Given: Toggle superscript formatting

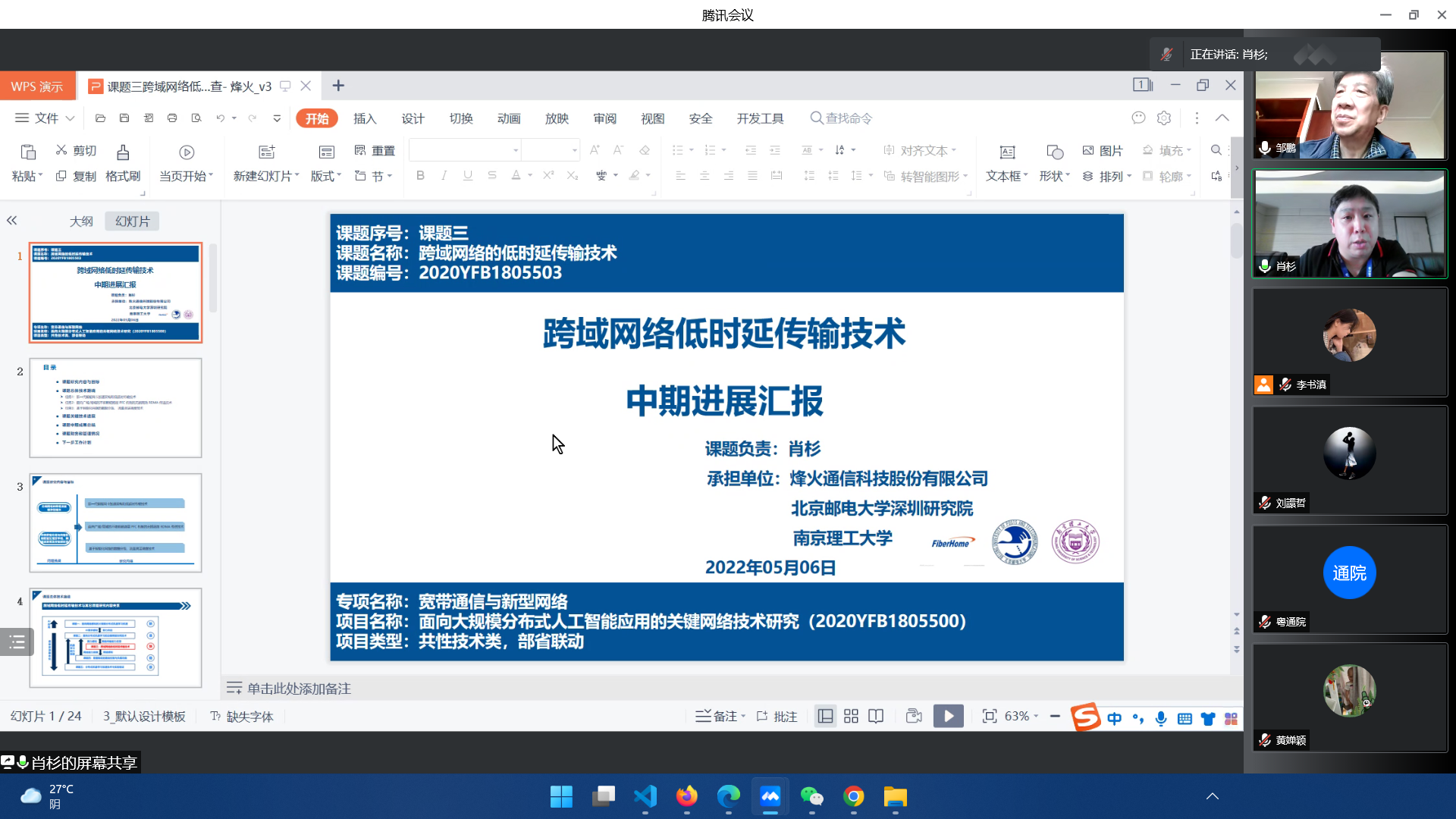Looking at the screenshot, I should click(548, 175).
